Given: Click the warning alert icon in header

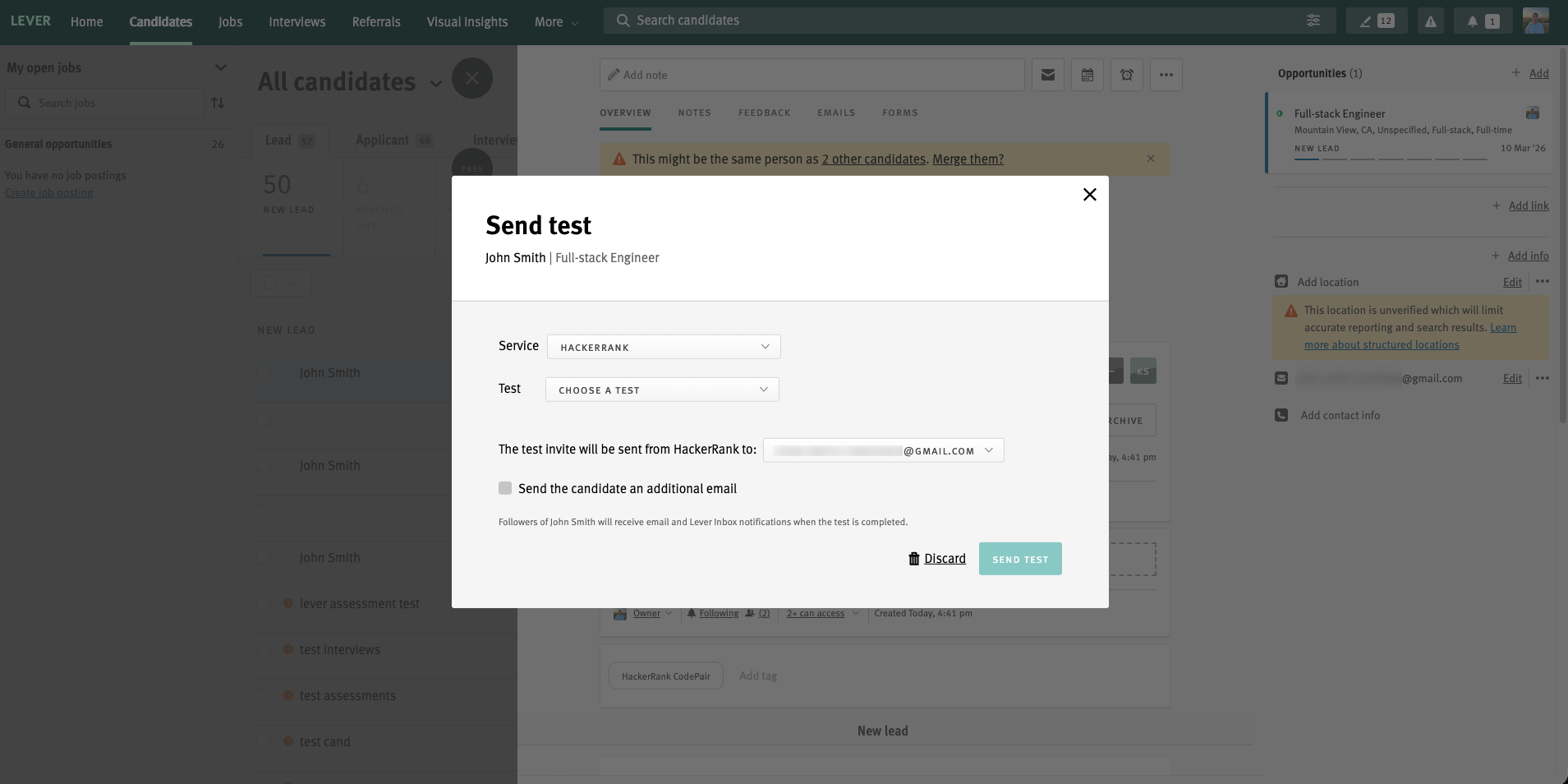Looking at the screenshot, I should (x=1431, y=21).
